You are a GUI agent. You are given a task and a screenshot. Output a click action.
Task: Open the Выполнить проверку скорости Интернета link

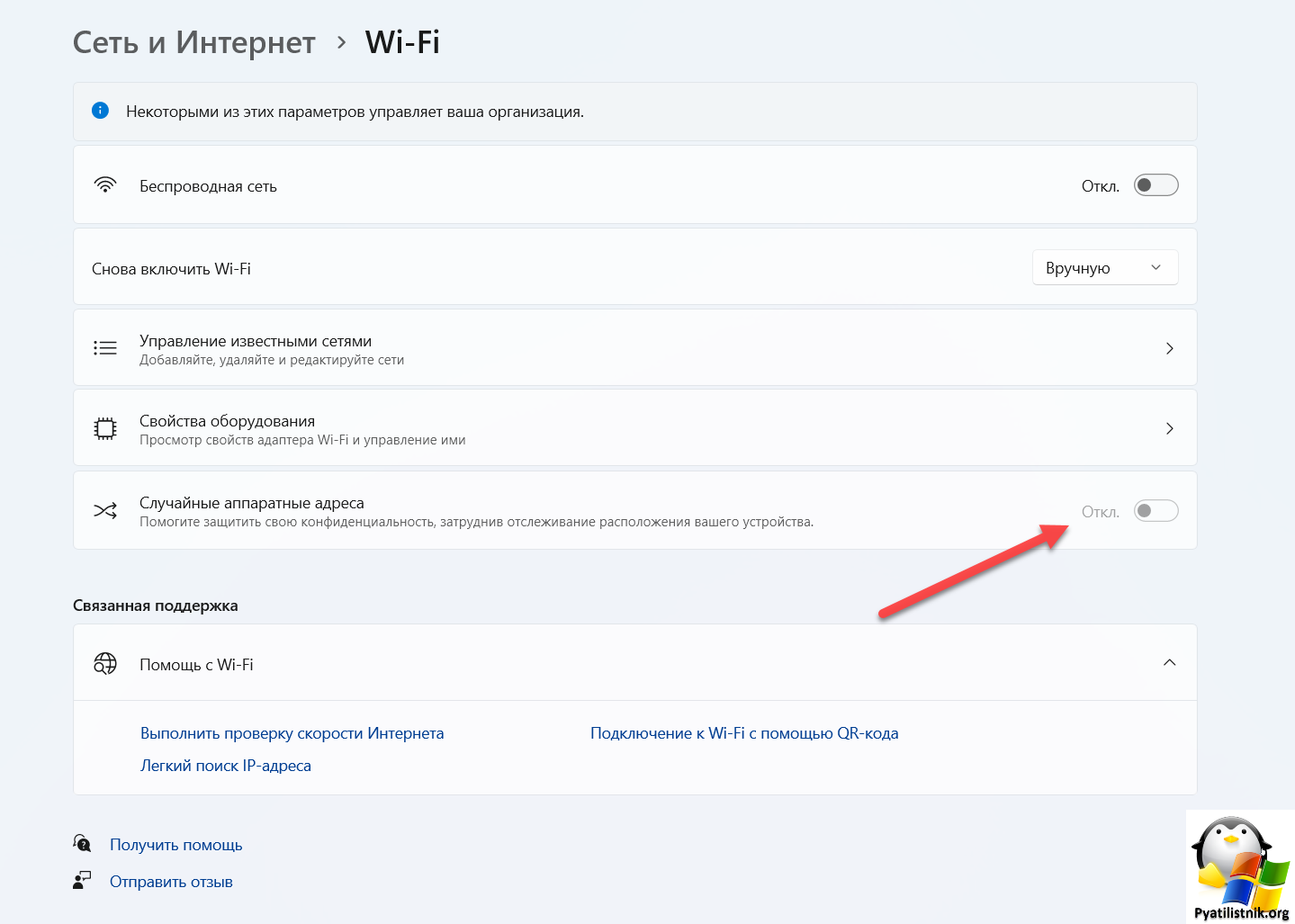(292, 733)
